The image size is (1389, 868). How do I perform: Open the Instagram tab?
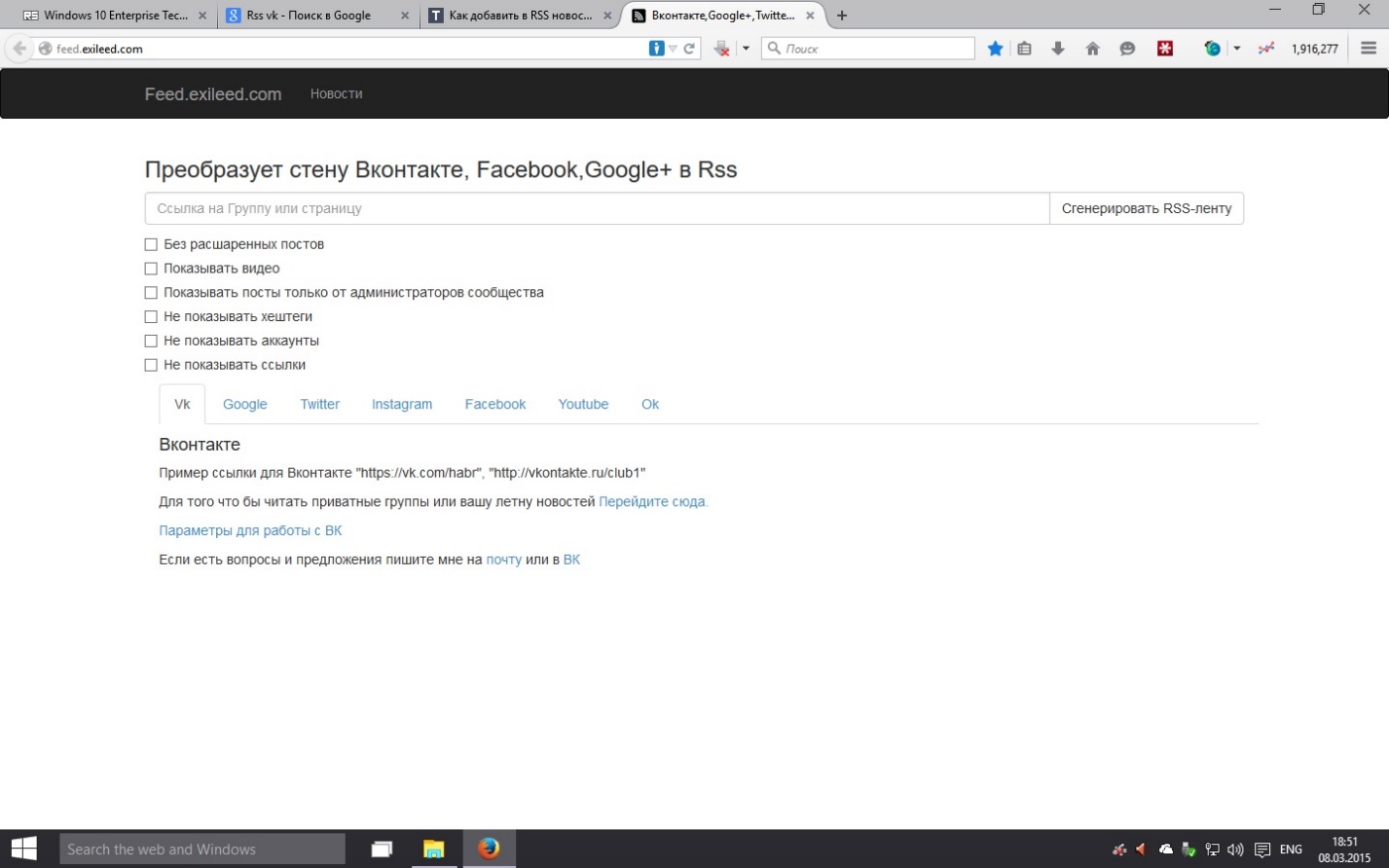402,404
